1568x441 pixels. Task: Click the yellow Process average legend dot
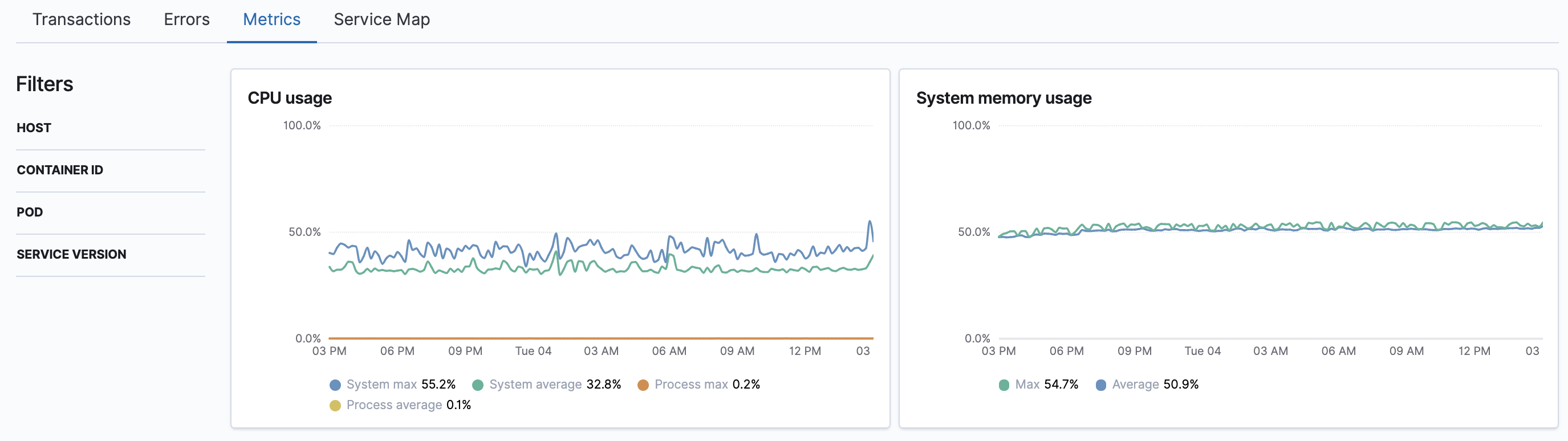click(x=335, y=406)
